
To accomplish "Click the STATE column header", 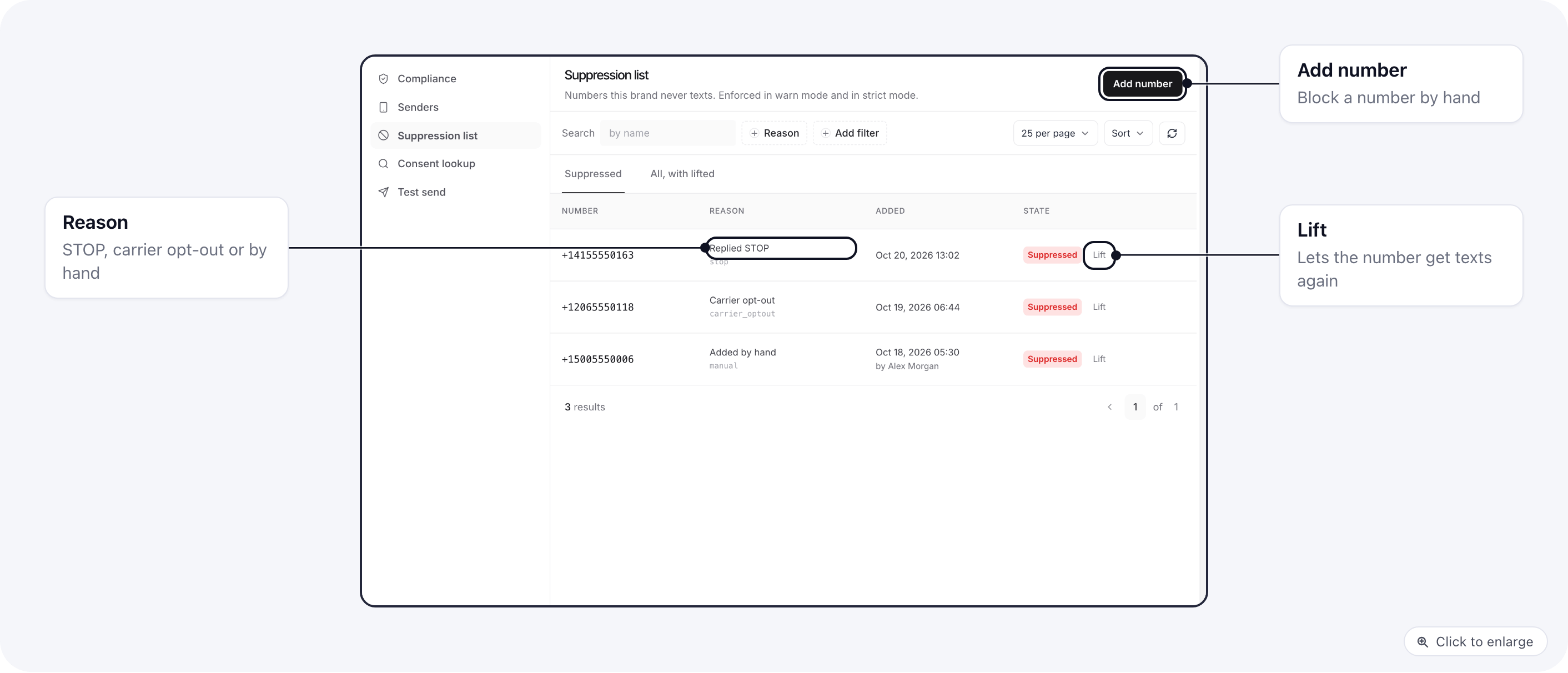I will tap(1036, 211).
